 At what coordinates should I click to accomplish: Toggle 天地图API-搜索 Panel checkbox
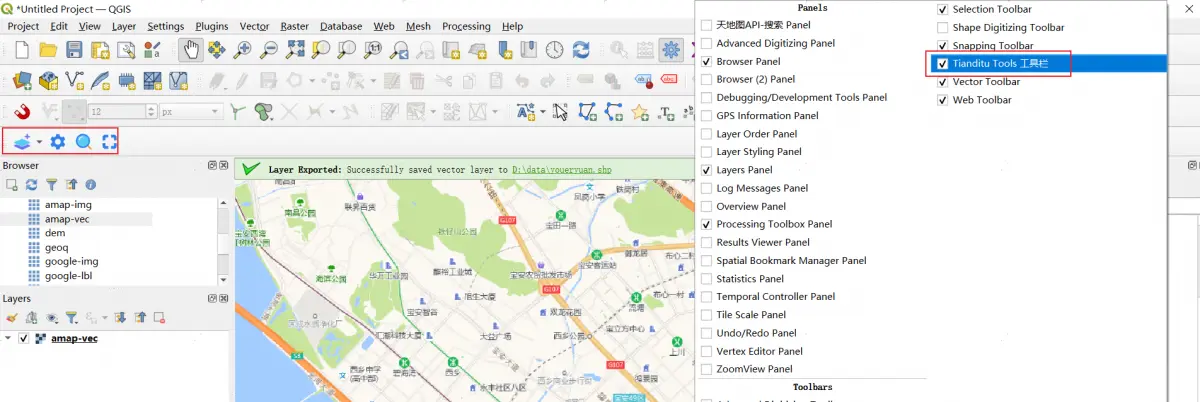tap(706, 24)
